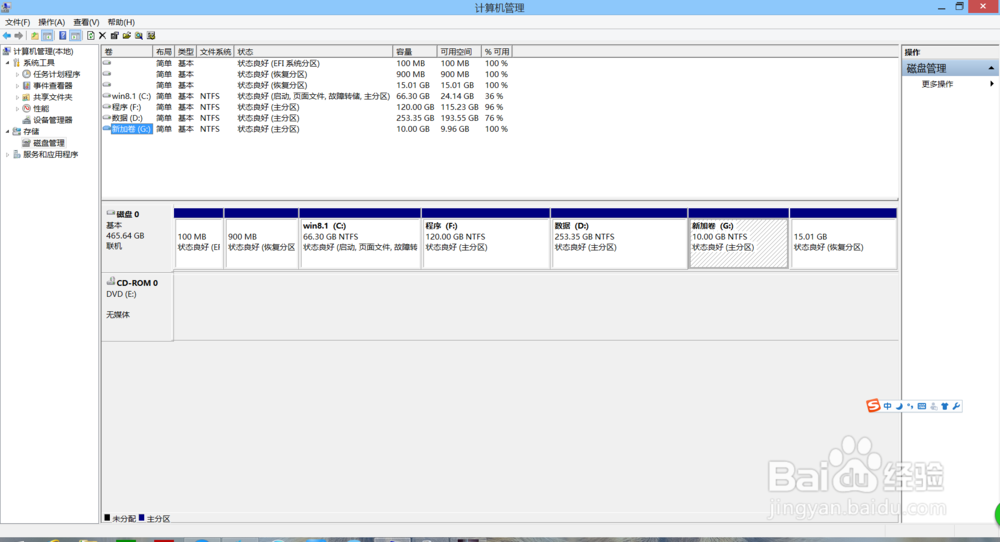1000x542 pixels.
Task: Toggle the Show/Hide Console Tree toolbar icon
Action: pos(47,36)
